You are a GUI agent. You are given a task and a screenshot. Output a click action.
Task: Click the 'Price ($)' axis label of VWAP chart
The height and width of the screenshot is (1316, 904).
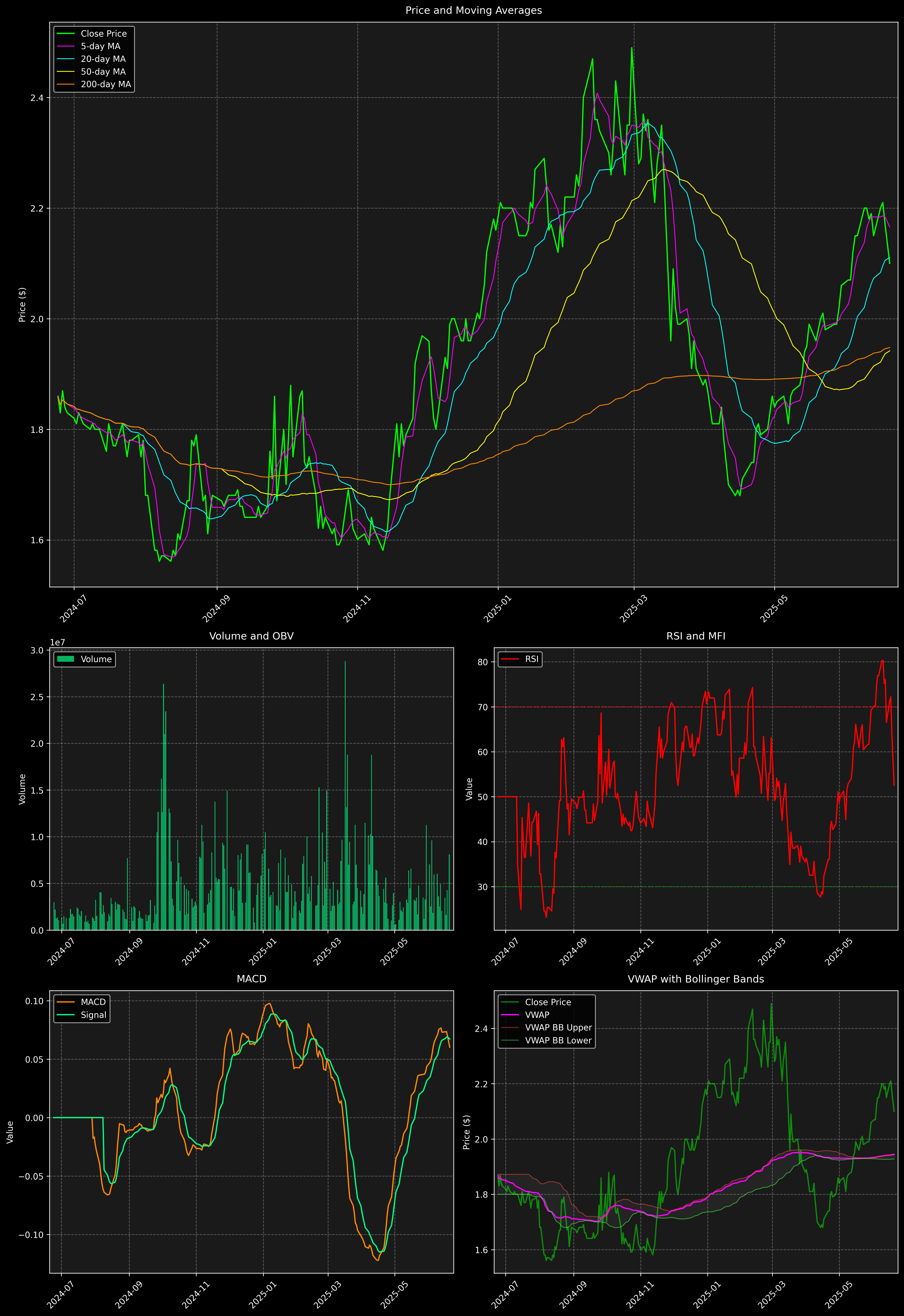pos(467,1132)
